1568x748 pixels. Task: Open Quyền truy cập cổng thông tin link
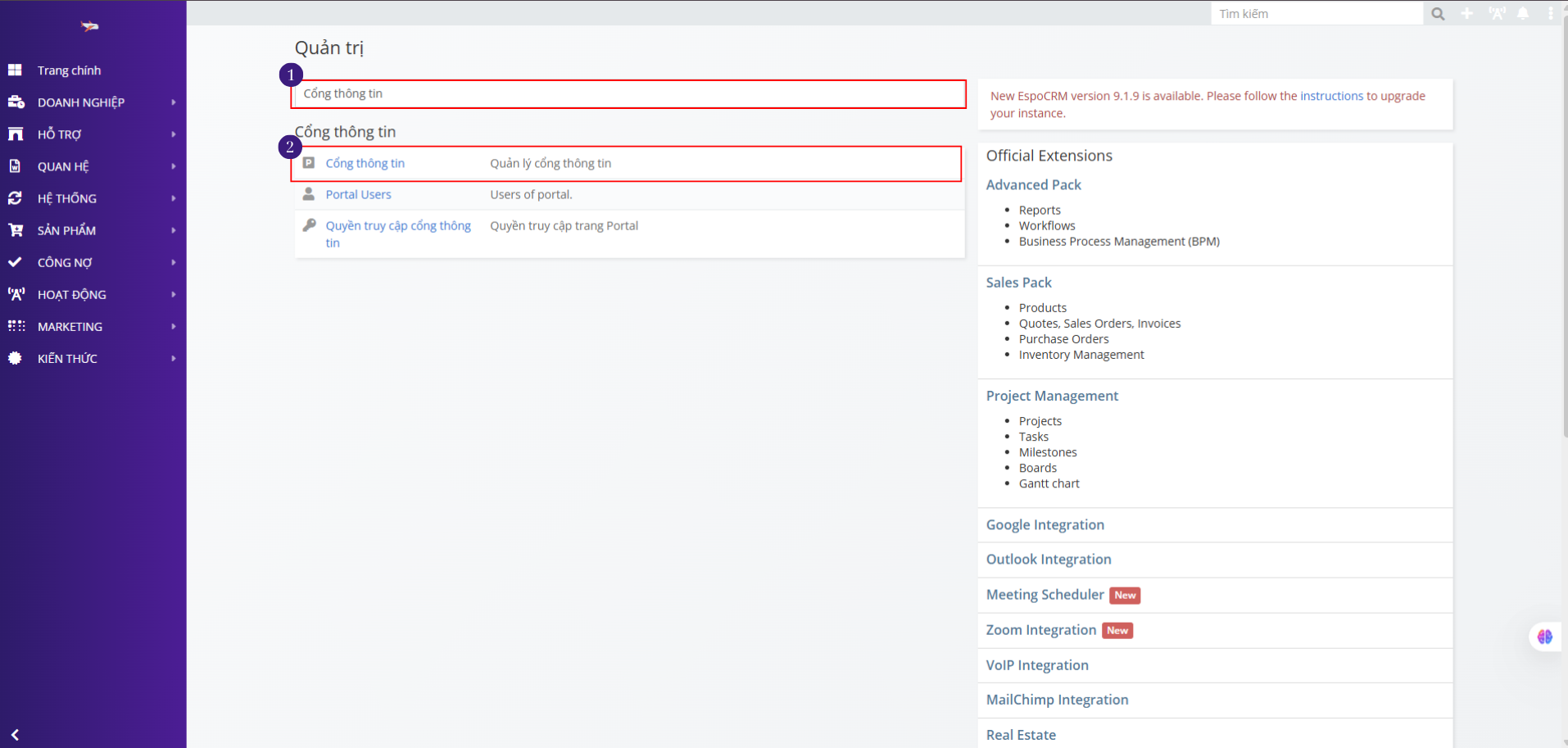(x=398, y=226)
